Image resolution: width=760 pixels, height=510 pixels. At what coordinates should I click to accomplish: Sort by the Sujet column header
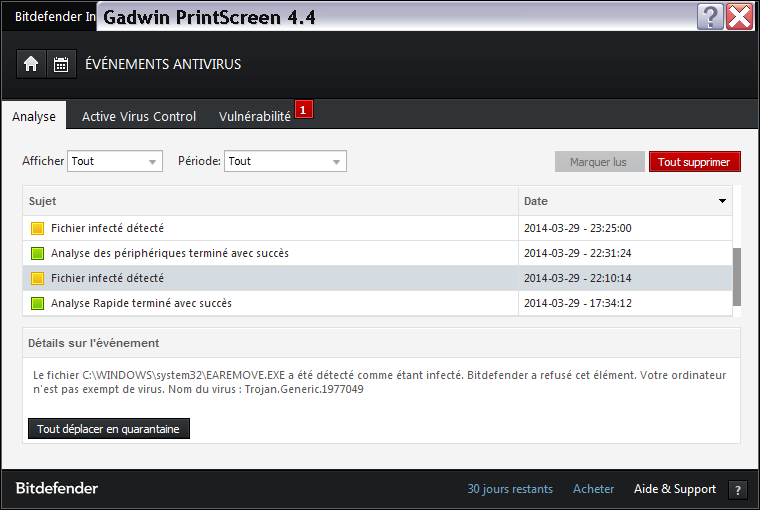tap(270, 201)
